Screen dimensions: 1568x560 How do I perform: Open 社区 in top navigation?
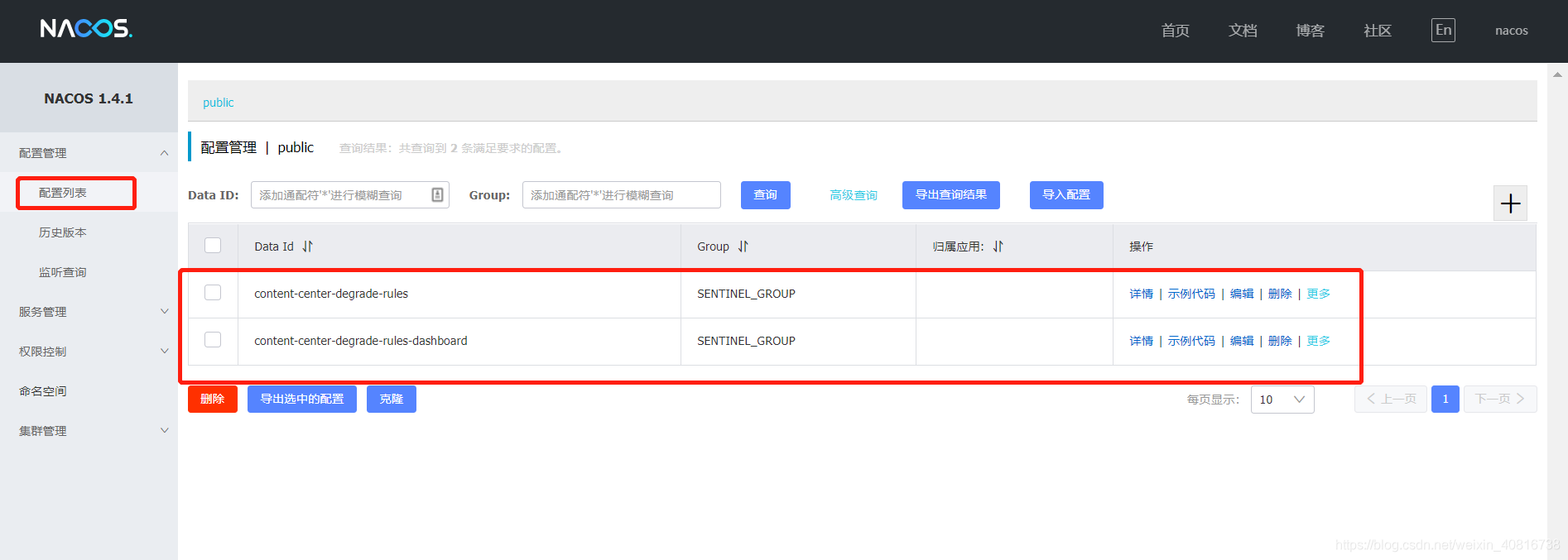click(x=1378, y=31)
